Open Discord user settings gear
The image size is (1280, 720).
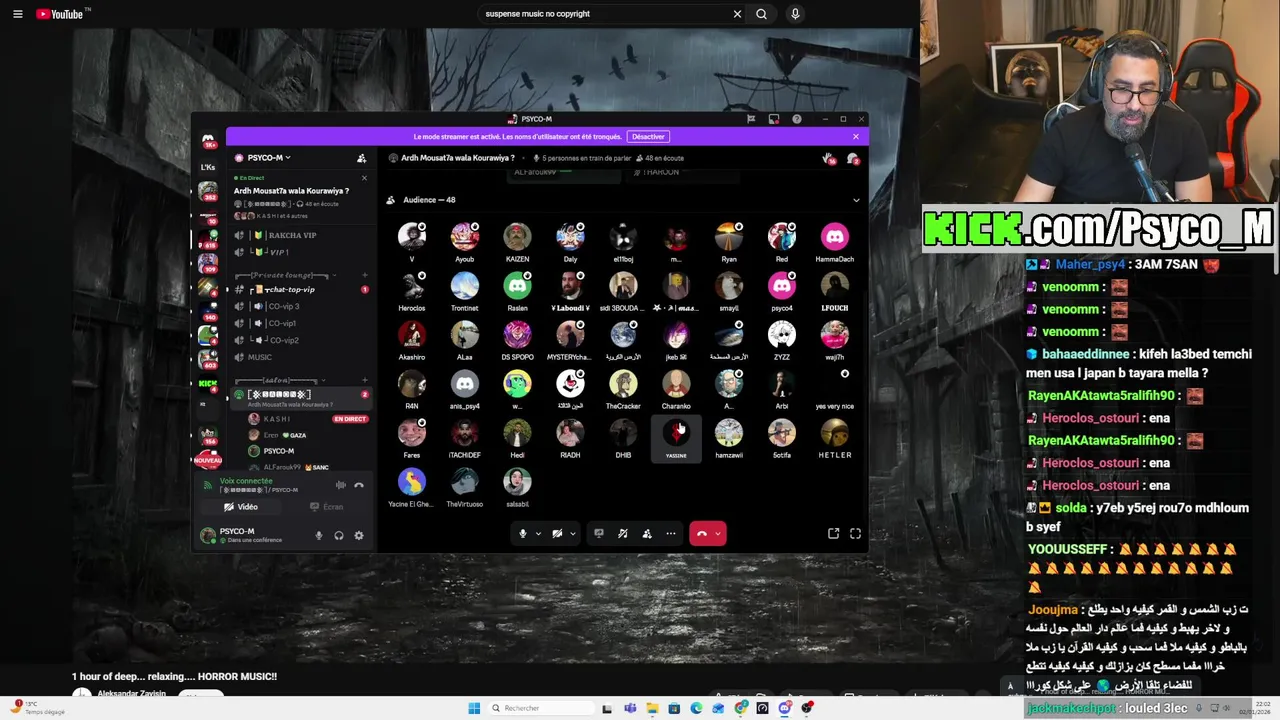tap(359, 536)
